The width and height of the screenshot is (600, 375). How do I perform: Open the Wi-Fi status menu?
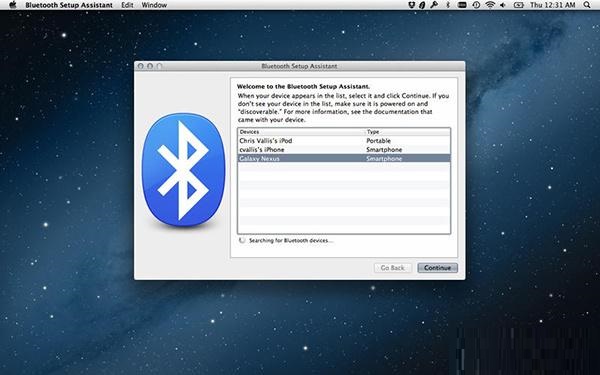(x=490, y=5)
